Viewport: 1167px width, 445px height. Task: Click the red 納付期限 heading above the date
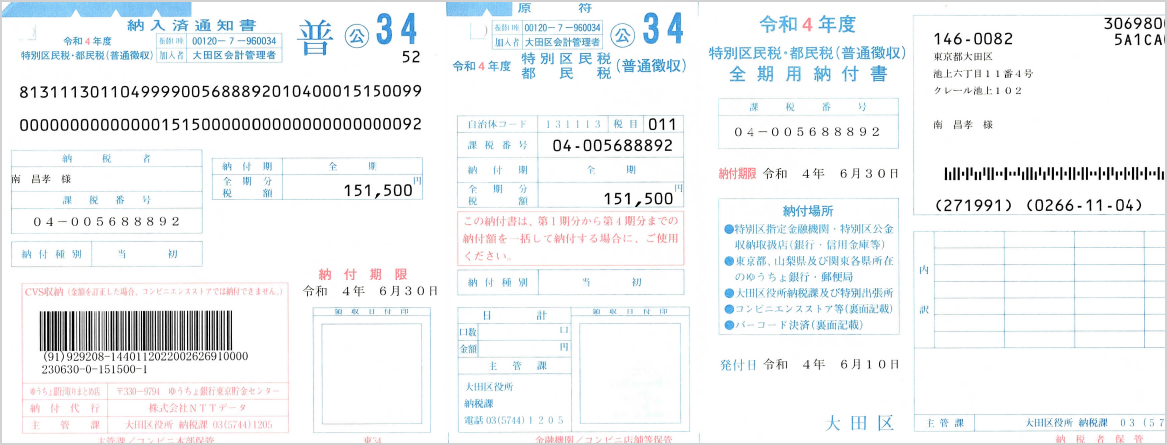tap(362, 274)
